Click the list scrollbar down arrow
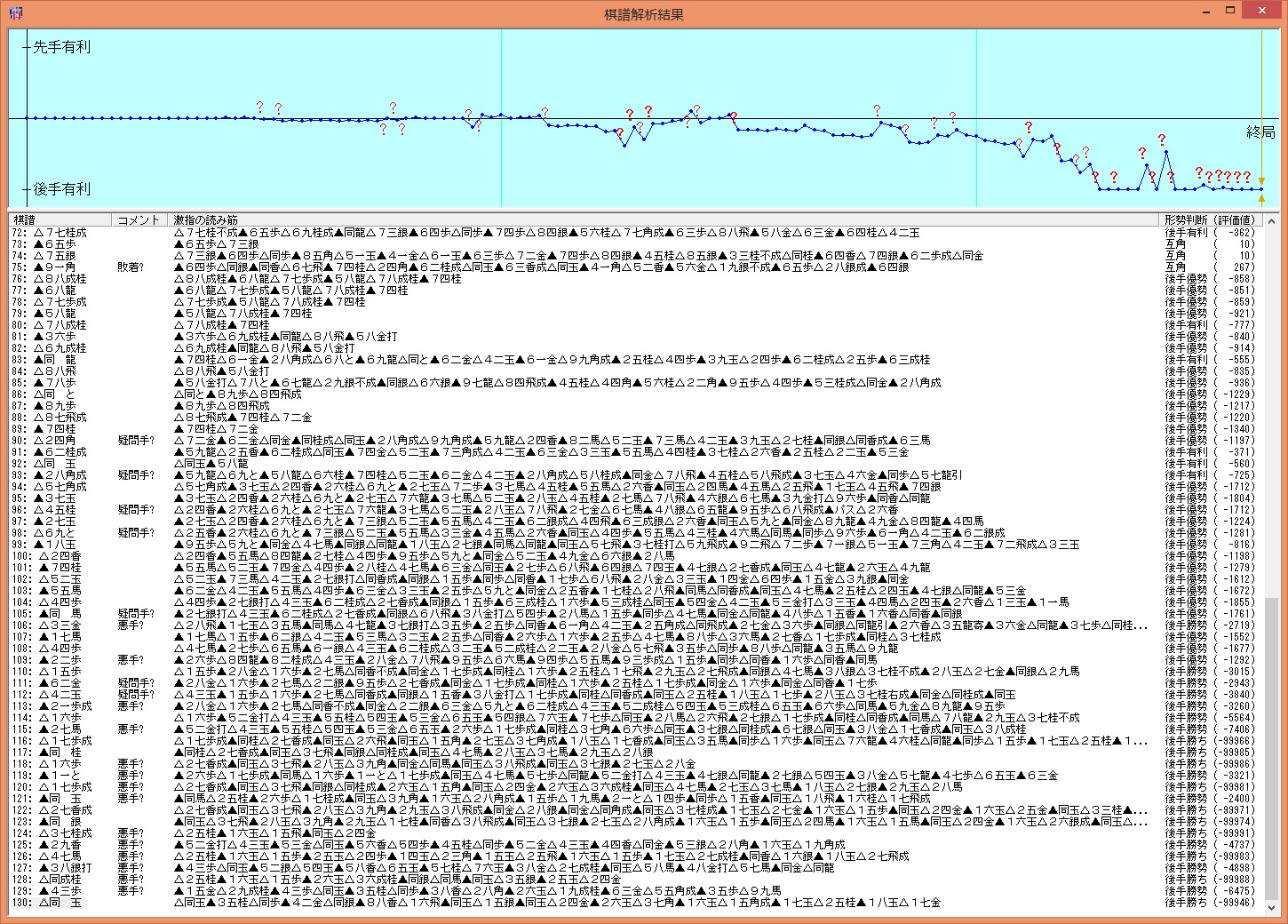The width and height of the screenshot is (1288, 924). click(x=1271, y=907)
